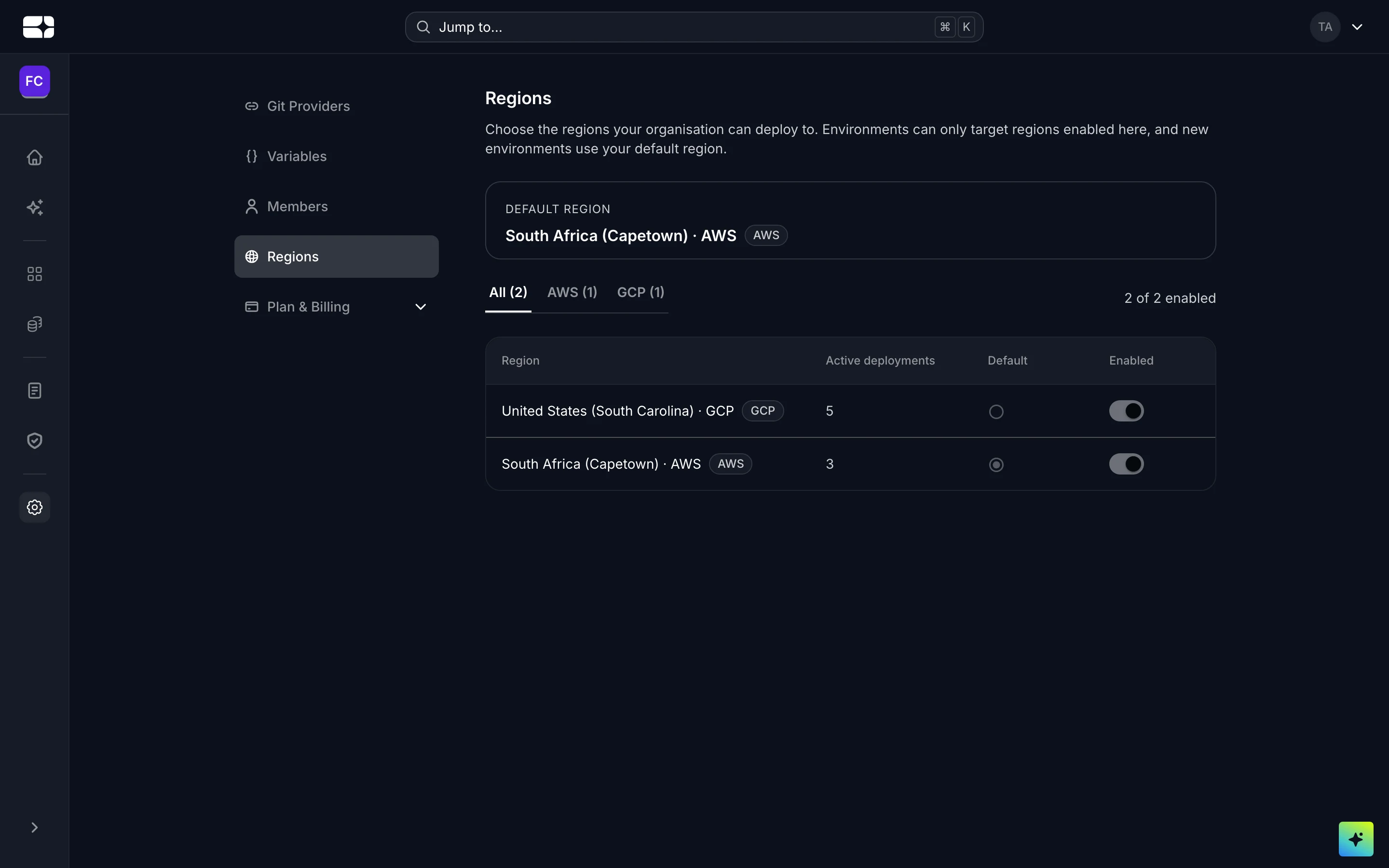Click the TA user avatar
1389x868 pixels.
(x=1325, y=27)
